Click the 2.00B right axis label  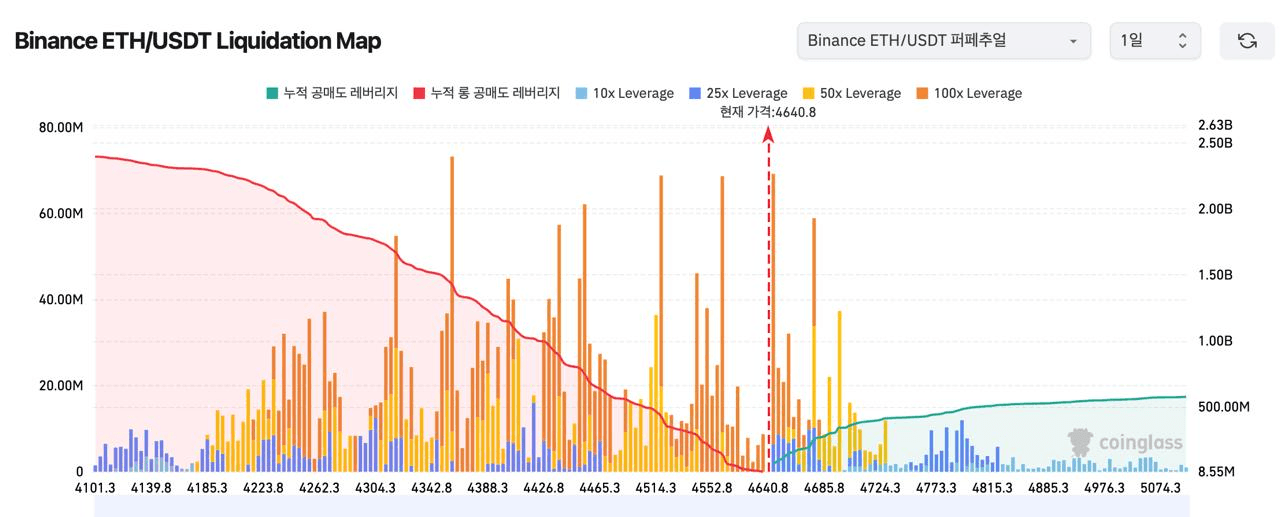pyautogui.click(x=1215, y=209)
